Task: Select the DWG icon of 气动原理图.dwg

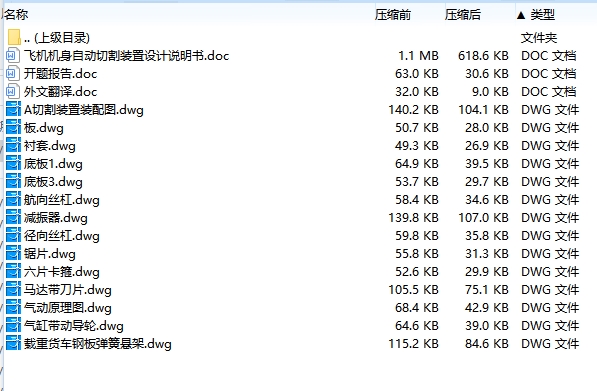Action: coord(13,308)
